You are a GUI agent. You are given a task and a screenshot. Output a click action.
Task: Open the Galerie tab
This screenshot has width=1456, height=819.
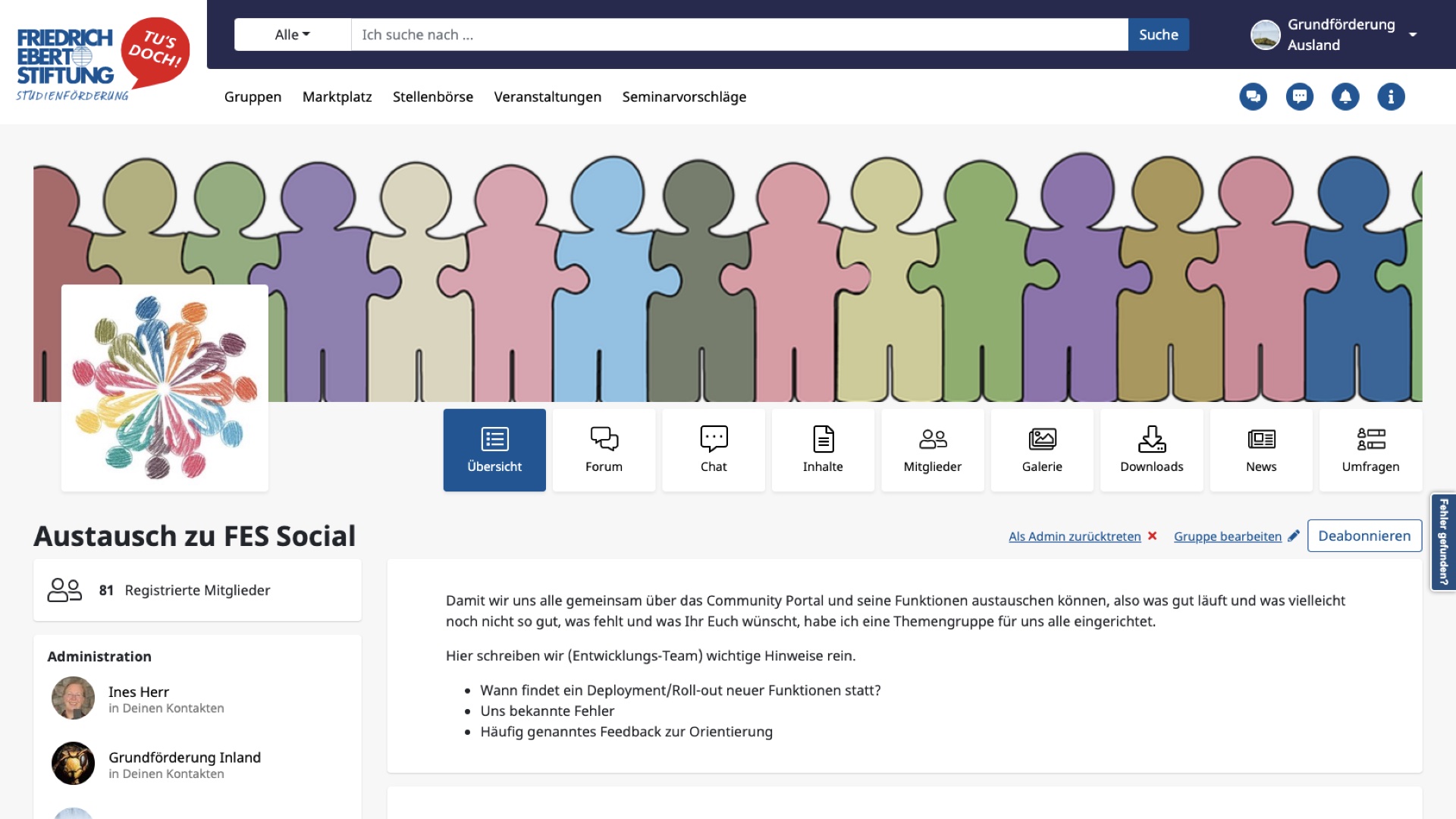[1042, 450]
